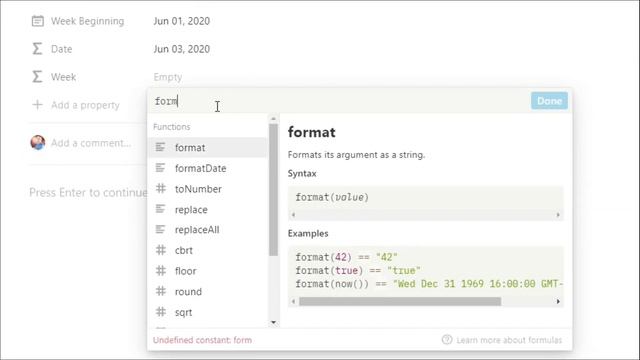Image resolution: width=640 pixels, height=360 pixels.
Task: Click the Week formula sigma icon
Action: pyautogui.click(x=37, y=77)
